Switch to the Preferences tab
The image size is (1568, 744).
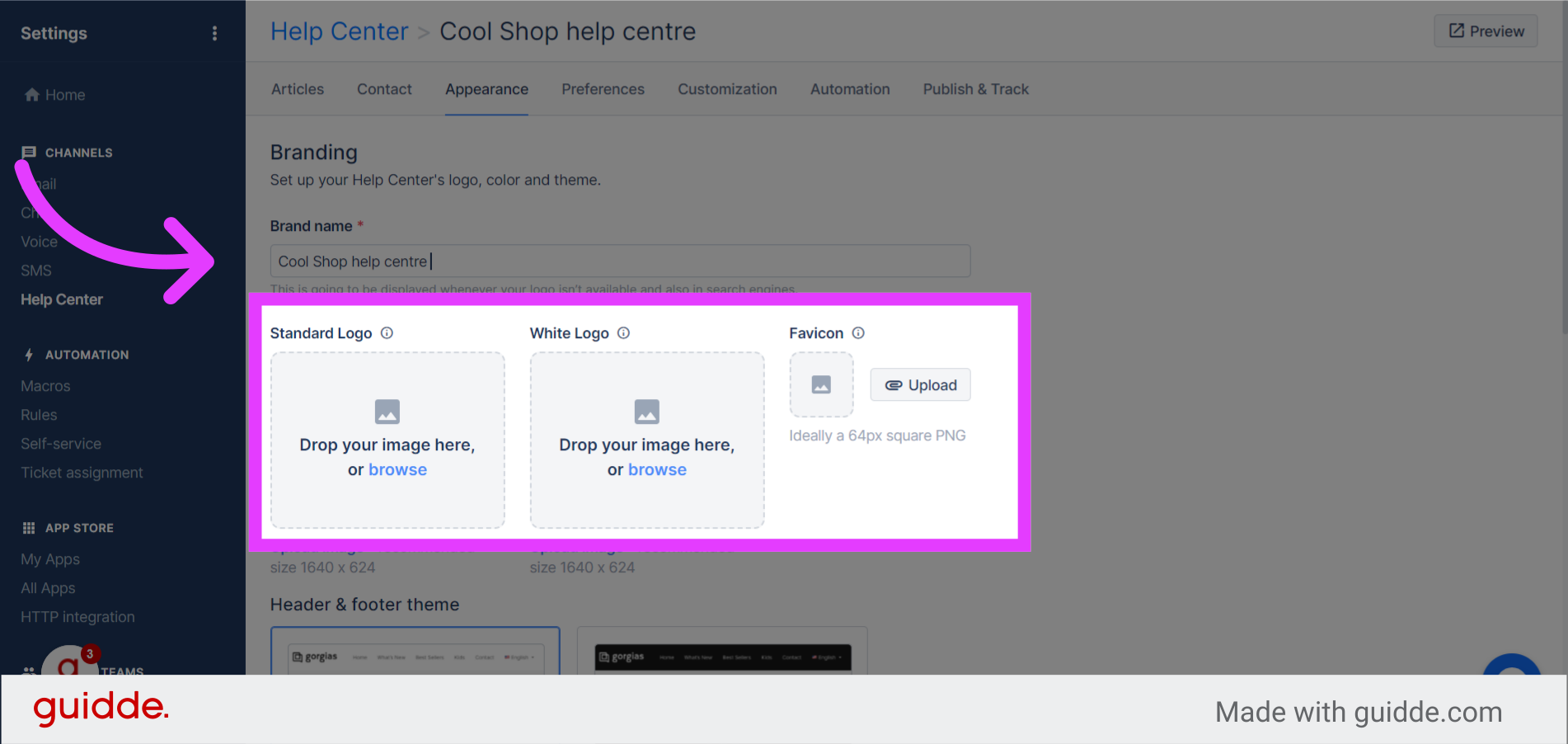pyautogui.click(x=603, y=89)
